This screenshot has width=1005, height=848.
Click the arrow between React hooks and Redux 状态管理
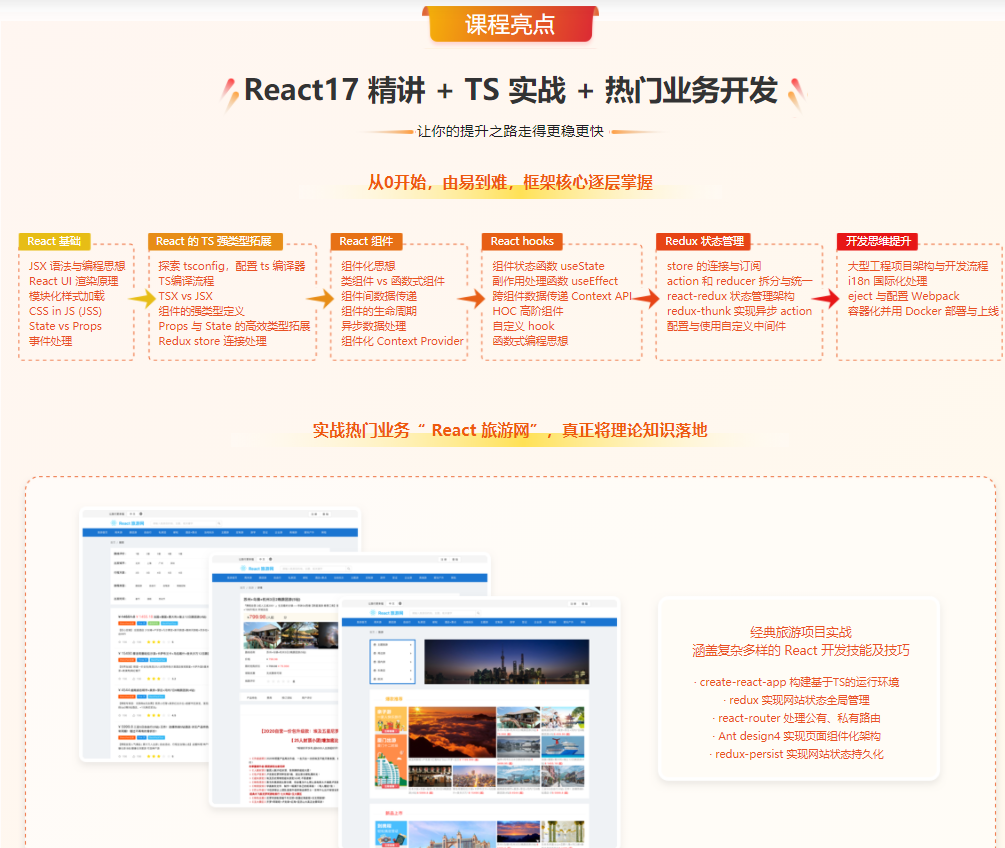(x=645, y=298)
